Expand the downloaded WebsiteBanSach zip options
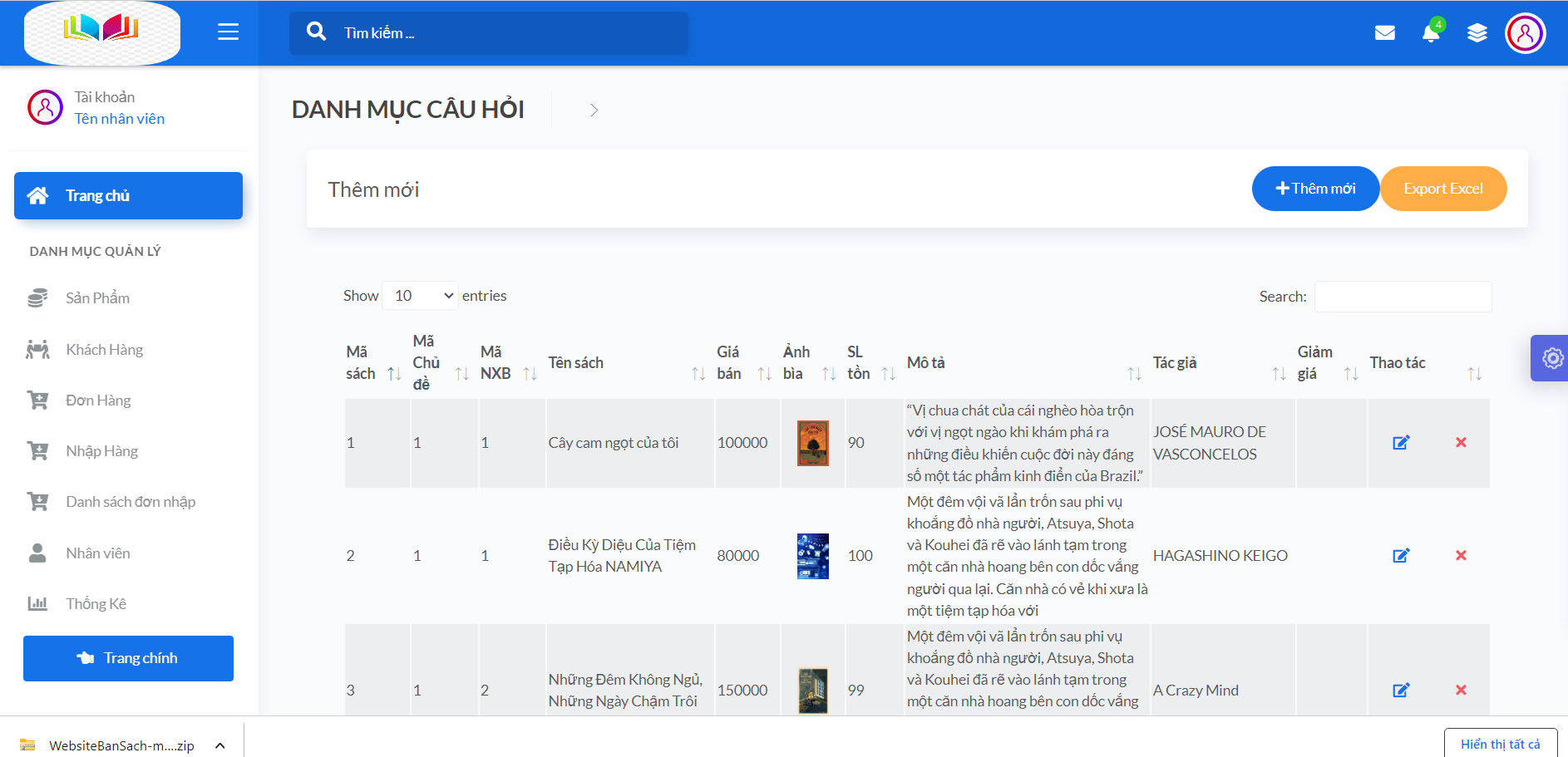The image size is (1568, 757). click(220, 745)
